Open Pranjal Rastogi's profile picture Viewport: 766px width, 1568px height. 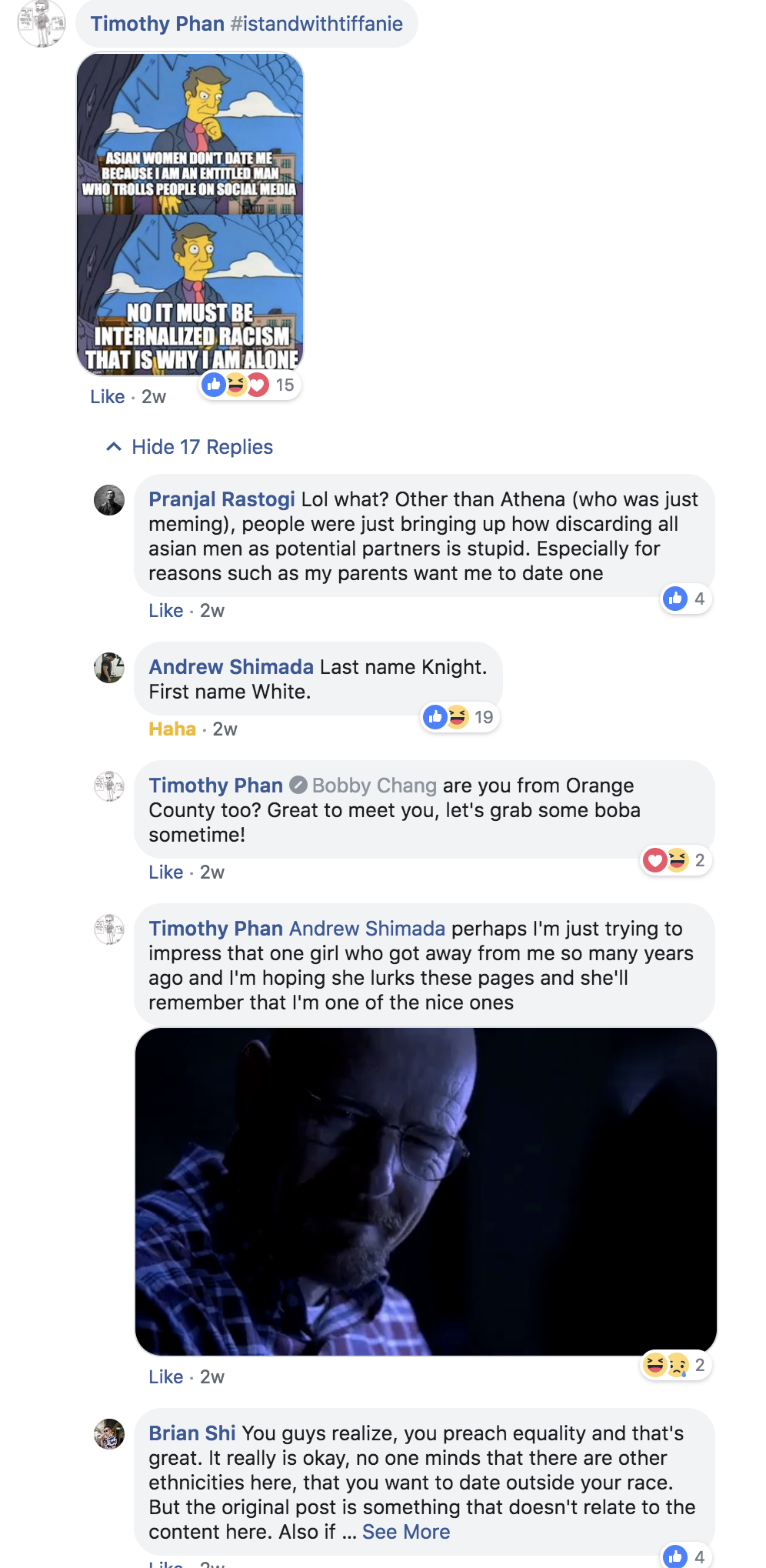click(109, 500)
